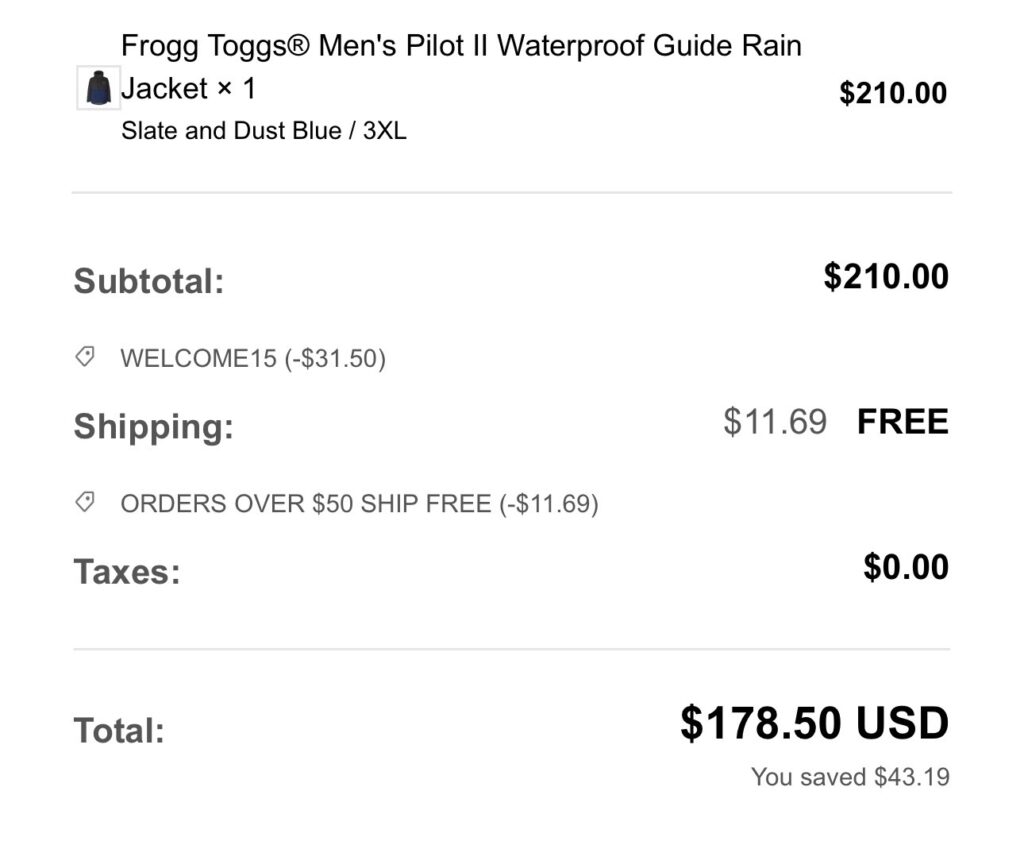Click the $0.00 taxes amount
Screen dimensions: 1024x841
(x=905, y=567)
